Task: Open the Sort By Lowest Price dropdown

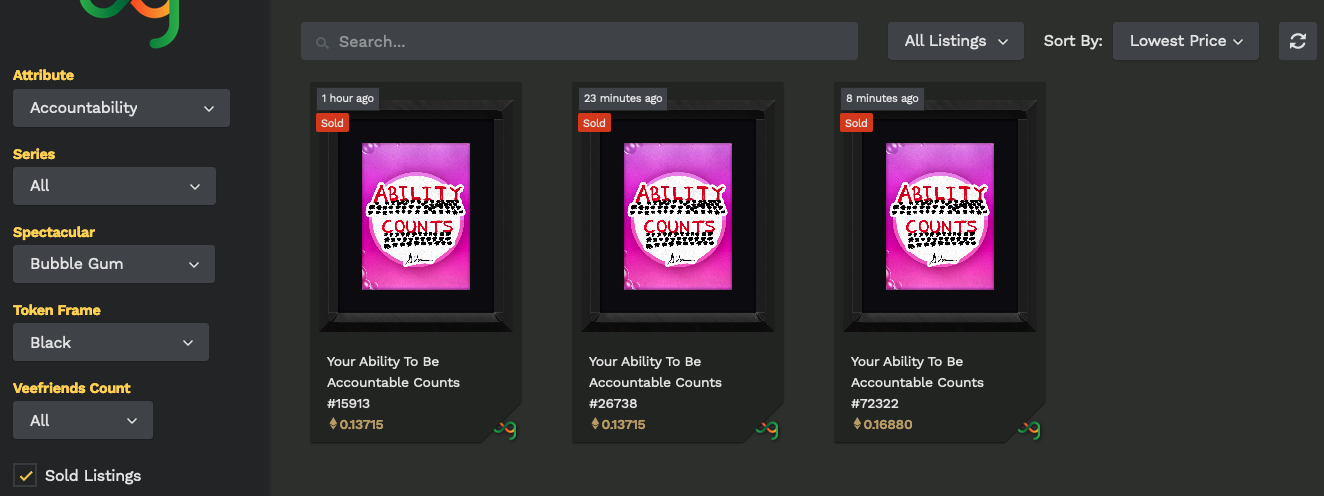Action: click(1186, 41)
